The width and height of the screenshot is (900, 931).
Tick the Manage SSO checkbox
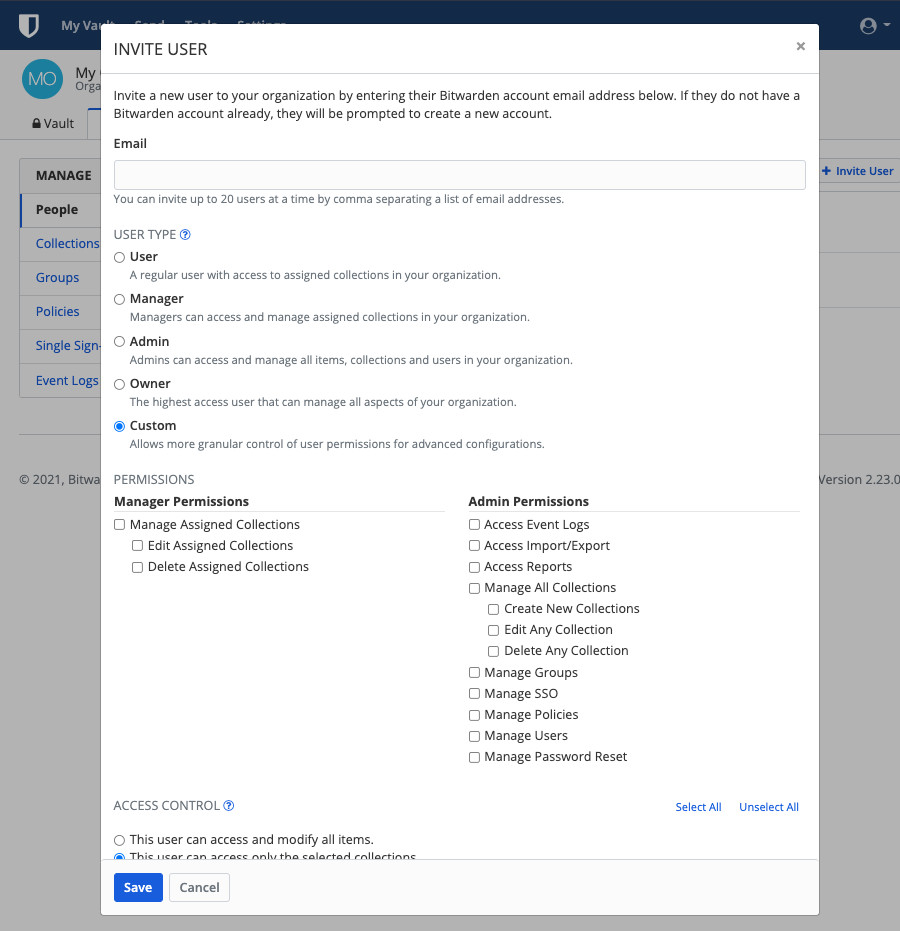pos(475,694)
